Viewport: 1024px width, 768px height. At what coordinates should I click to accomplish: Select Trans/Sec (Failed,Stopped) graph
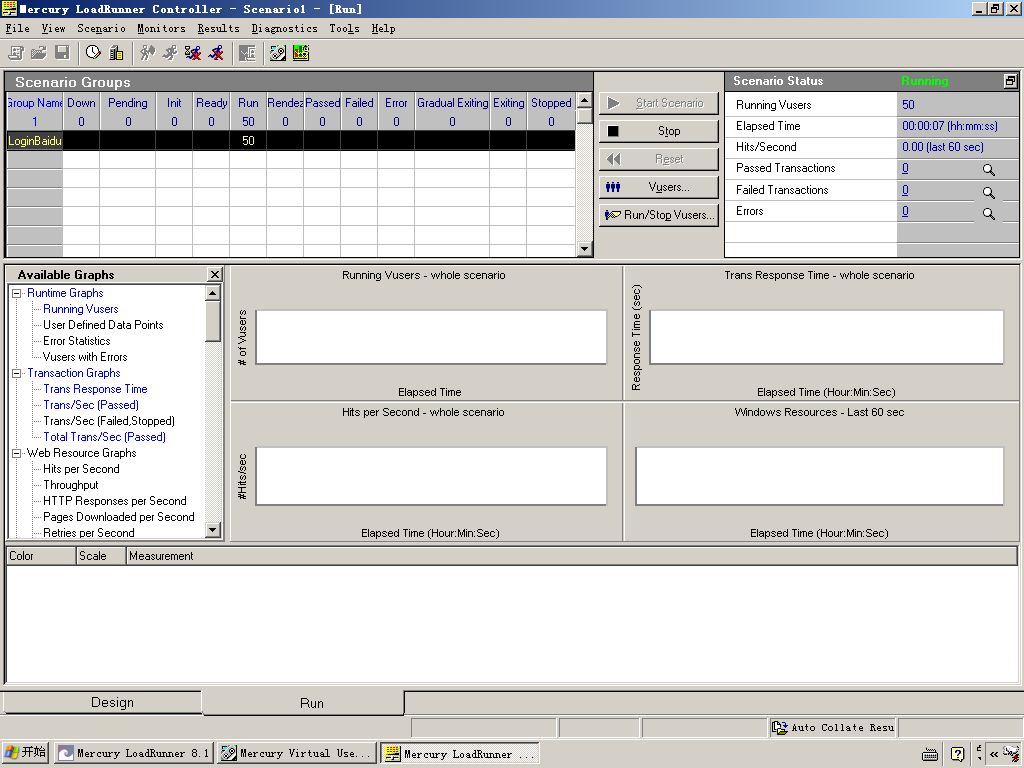point(108,421)
